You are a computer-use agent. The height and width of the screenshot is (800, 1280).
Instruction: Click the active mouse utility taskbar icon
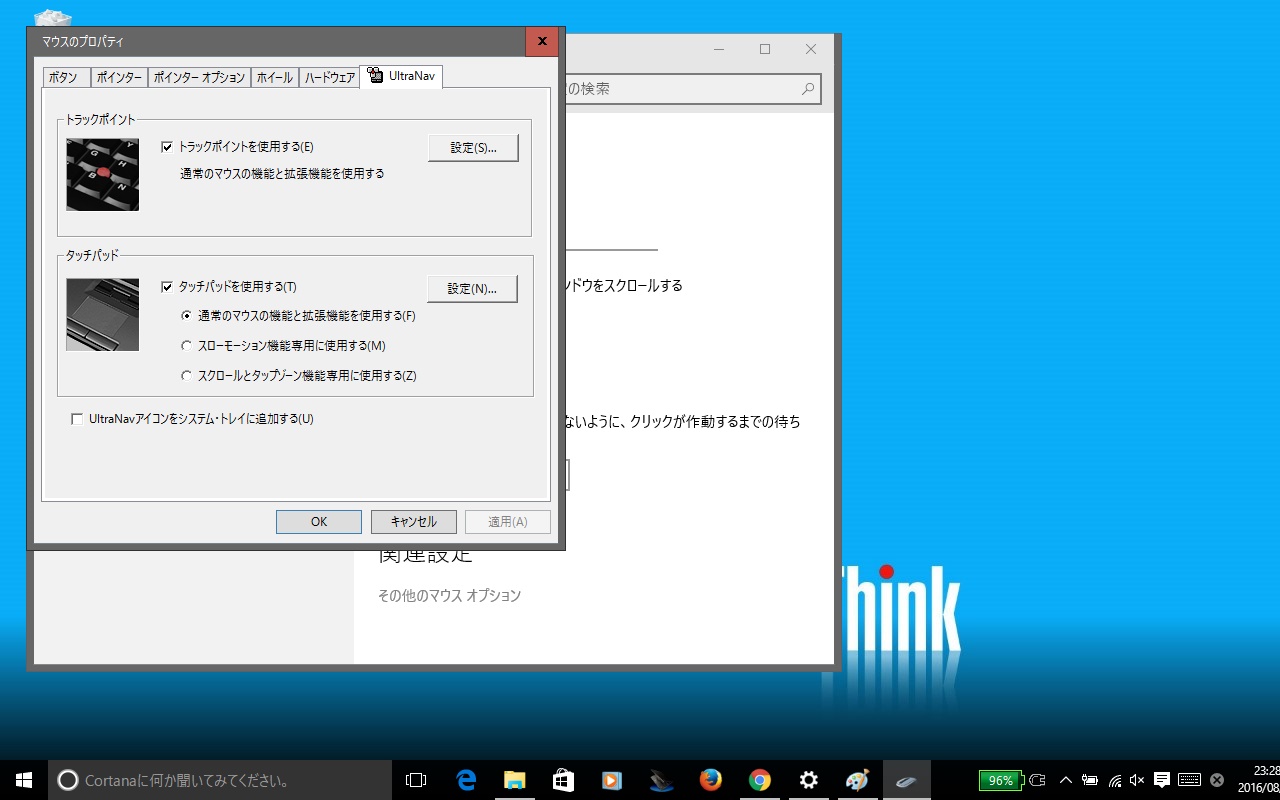pos(906,780)
